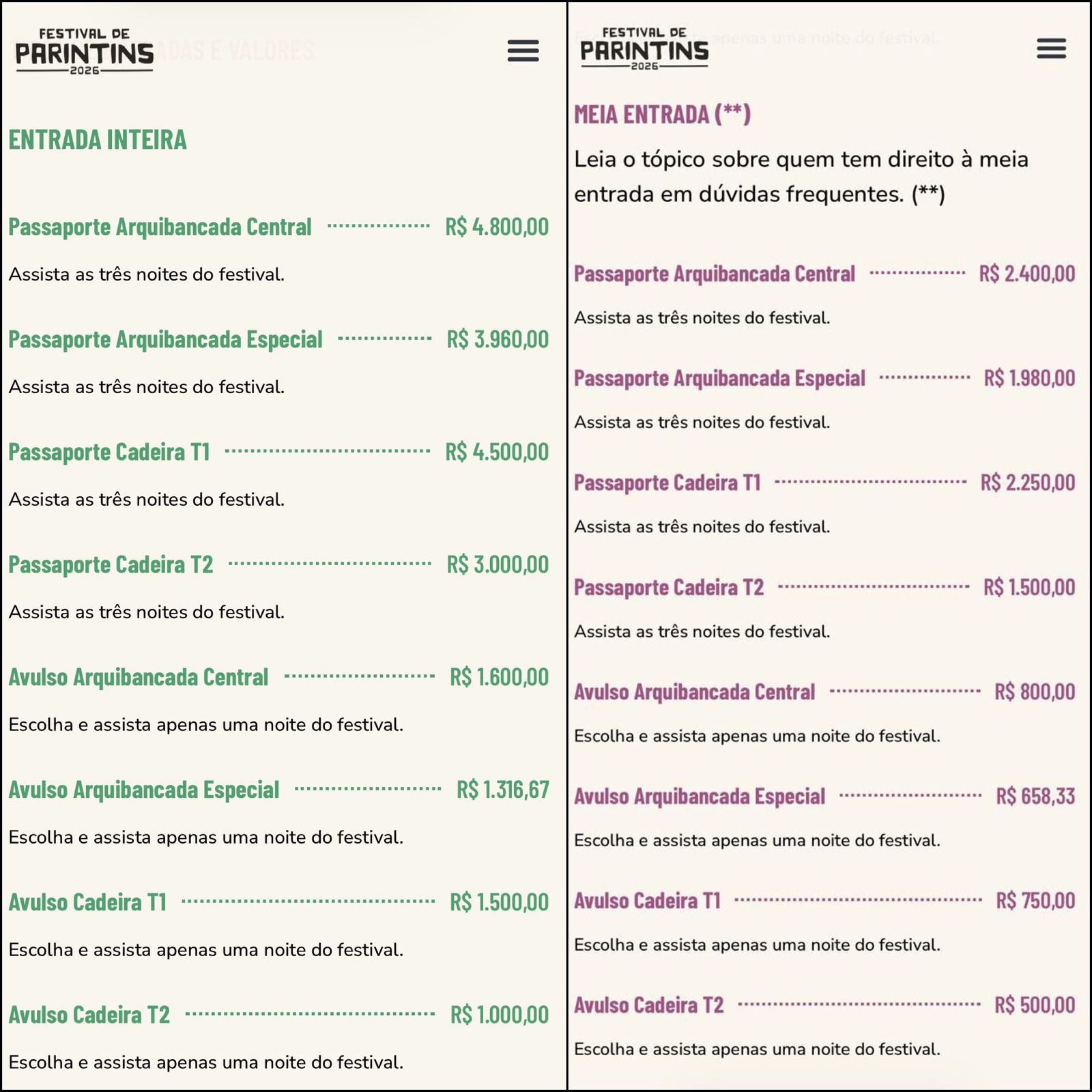1092x1092 pixels.
Task: Pick green Passaporte Cadeira T2 ticket
Action: pos(111,564)
